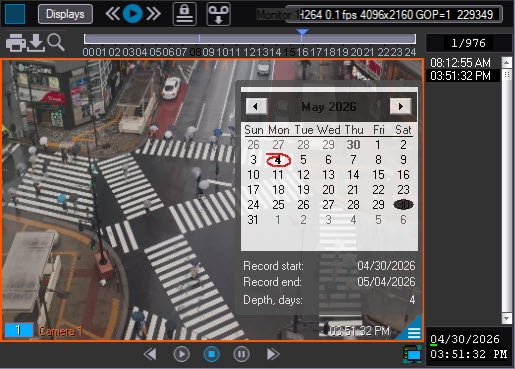Click the bottom play button
515x369 pixels.
tap(182, 354)
